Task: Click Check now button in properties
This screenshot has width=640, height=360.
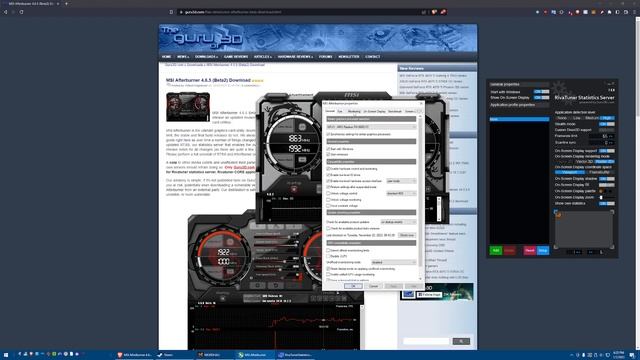Action: point(407,236)
